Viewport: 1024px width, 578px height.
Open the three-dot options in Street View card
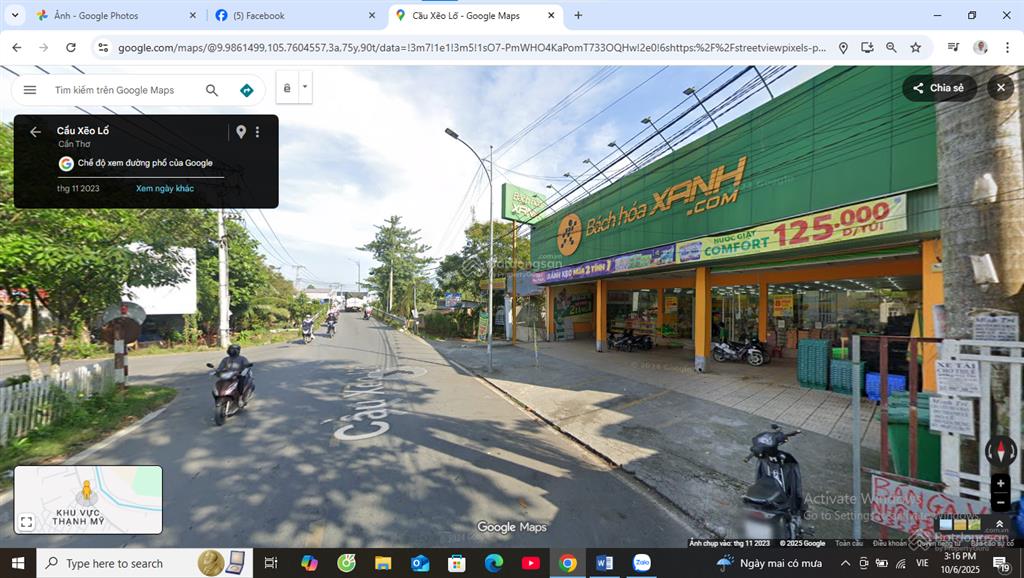pyautogui.click(x=257, y=132)
